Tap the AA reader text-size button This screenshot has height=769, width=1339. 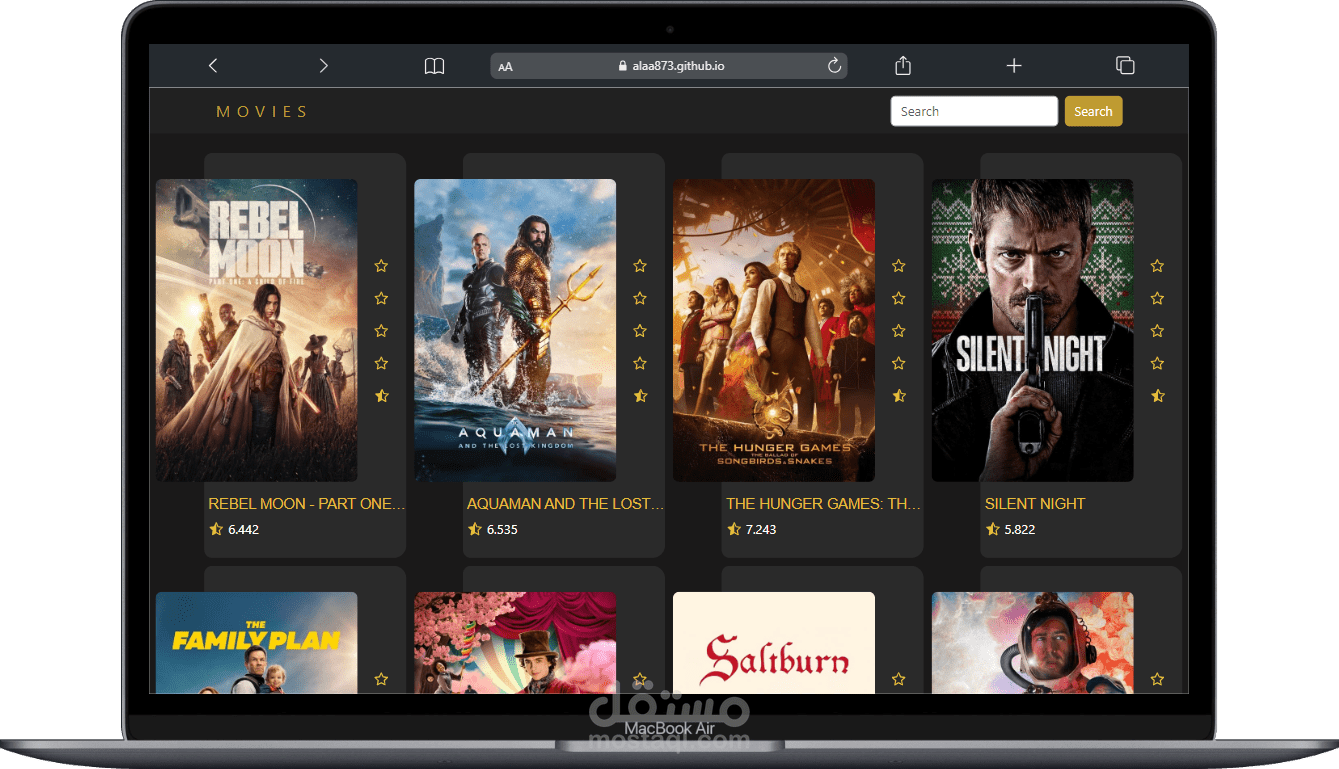[x=505, y=67]
